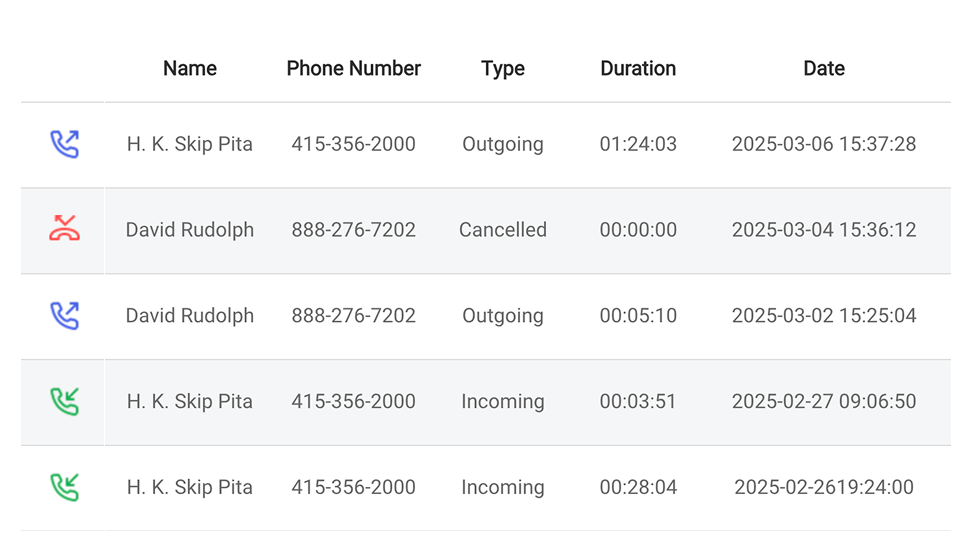Click the incoming call icon dated 2025-02-27
This screenshot has width=975, height=555.
[65, 401]
